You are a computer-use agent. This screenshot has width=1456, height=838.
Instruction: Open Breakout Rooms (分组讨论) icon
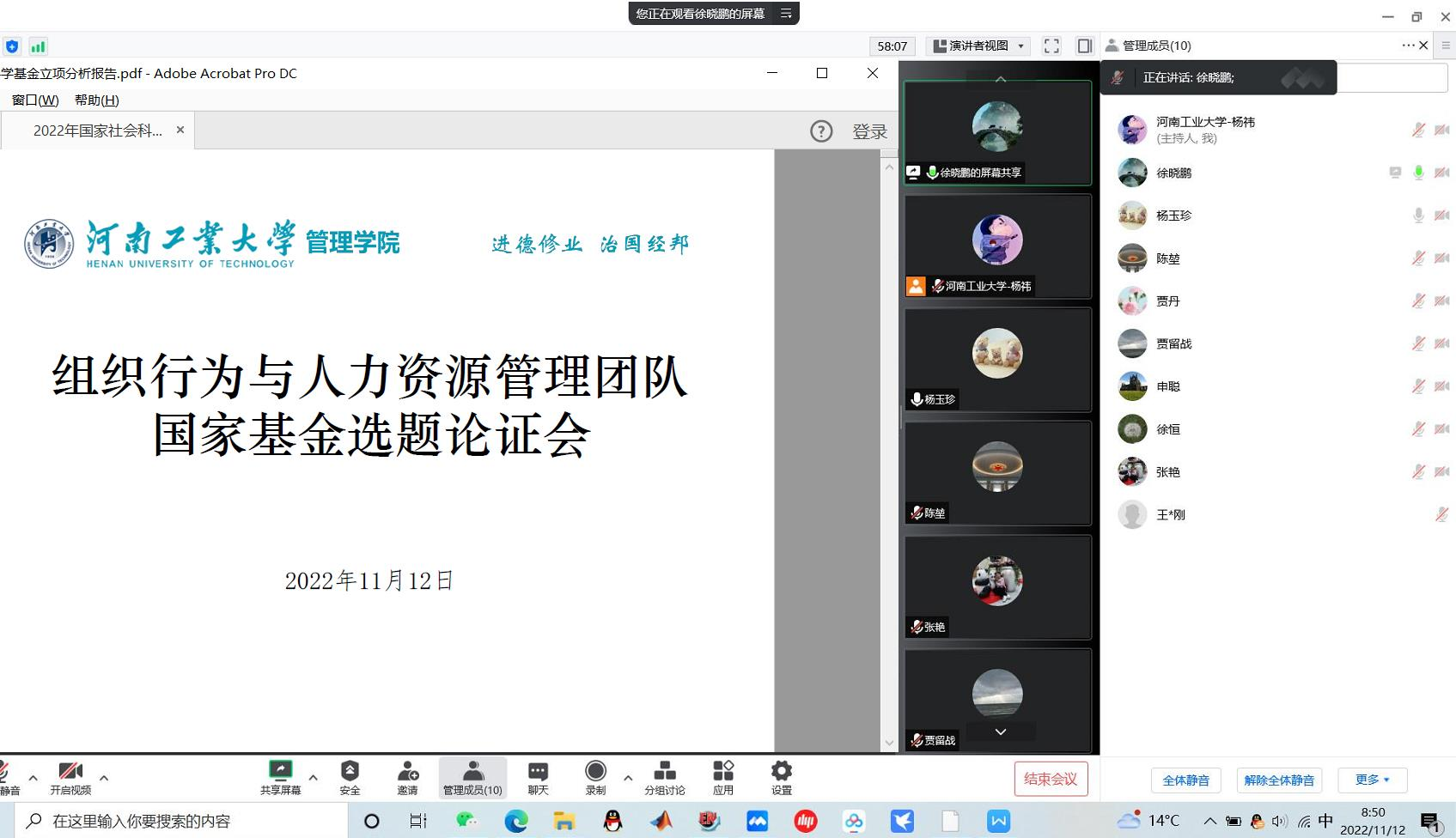[665, 771]
